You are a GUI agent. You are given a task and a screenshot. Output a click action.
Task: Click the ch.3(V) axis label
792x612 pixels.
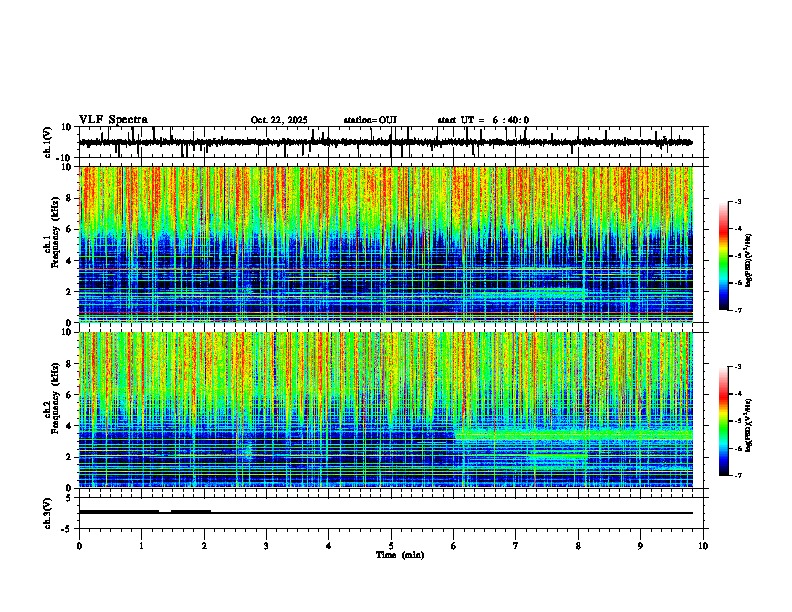click(x=48, y=513)
